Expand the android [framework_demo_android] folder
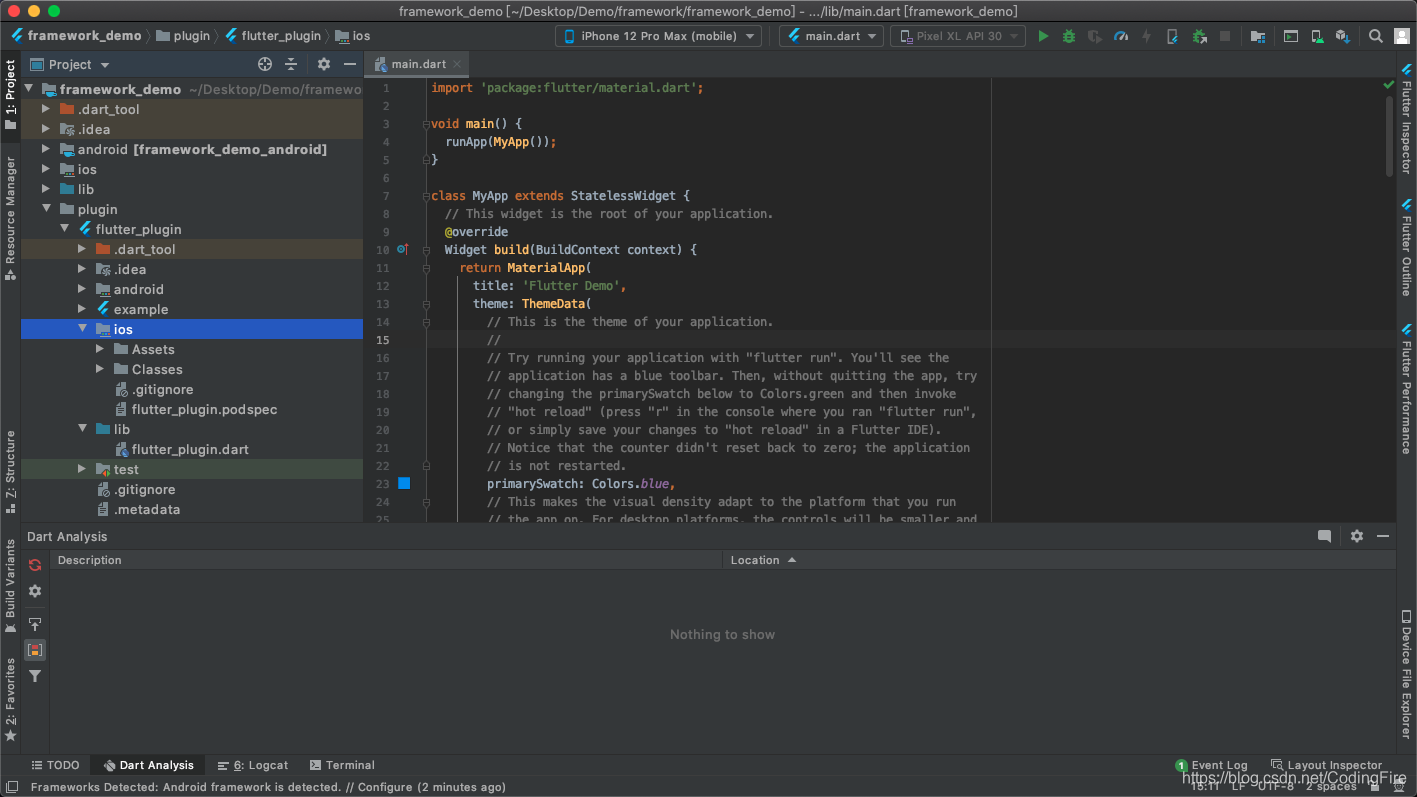The height and width of the screenshot is (797, 1417). [46, 149]
